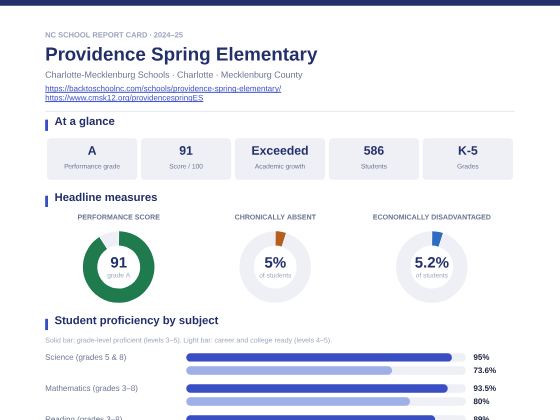Click the 93.5% value text

[485, 388]
